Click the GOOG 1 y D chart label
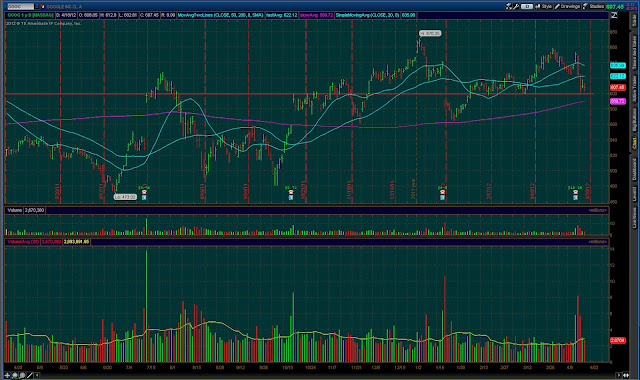This screenshot has height=380, width=640. [30, 15]
